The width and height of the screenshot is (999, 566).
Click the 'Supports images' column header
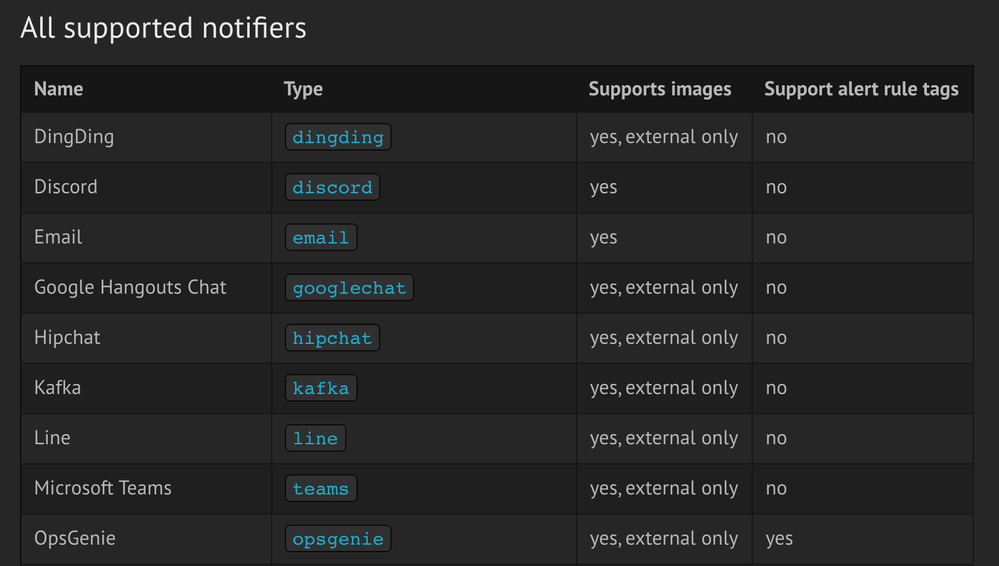[x=660, y=89]
